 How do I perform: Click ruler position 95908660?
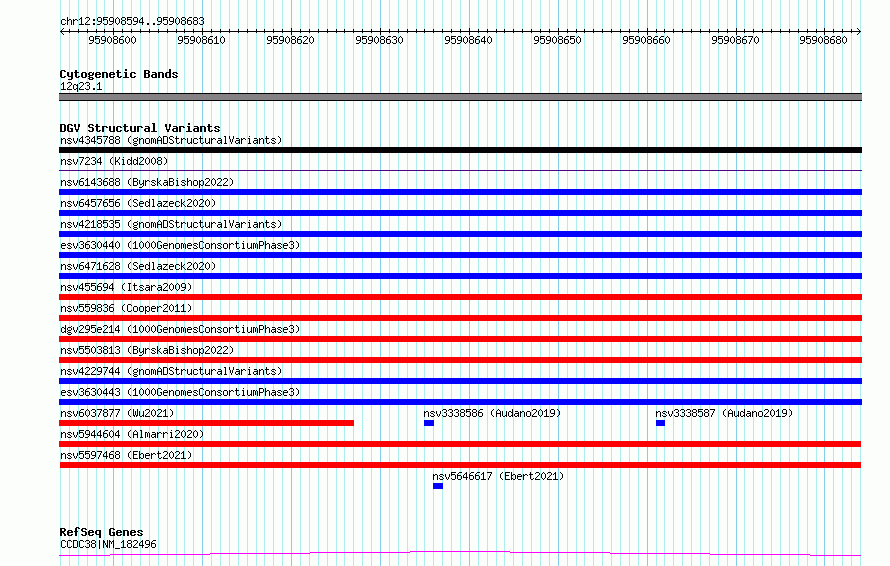646,40
